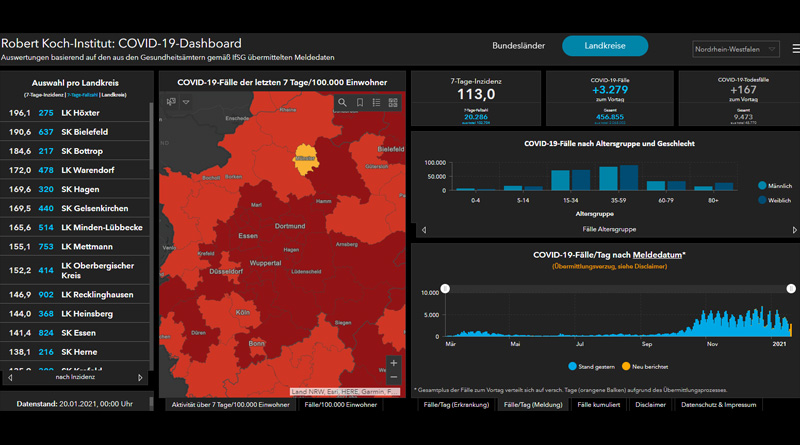Select SK Hagen in the district list
Image resolution: width=800 pixels, height=445 pixels.
tap(75, 189)
